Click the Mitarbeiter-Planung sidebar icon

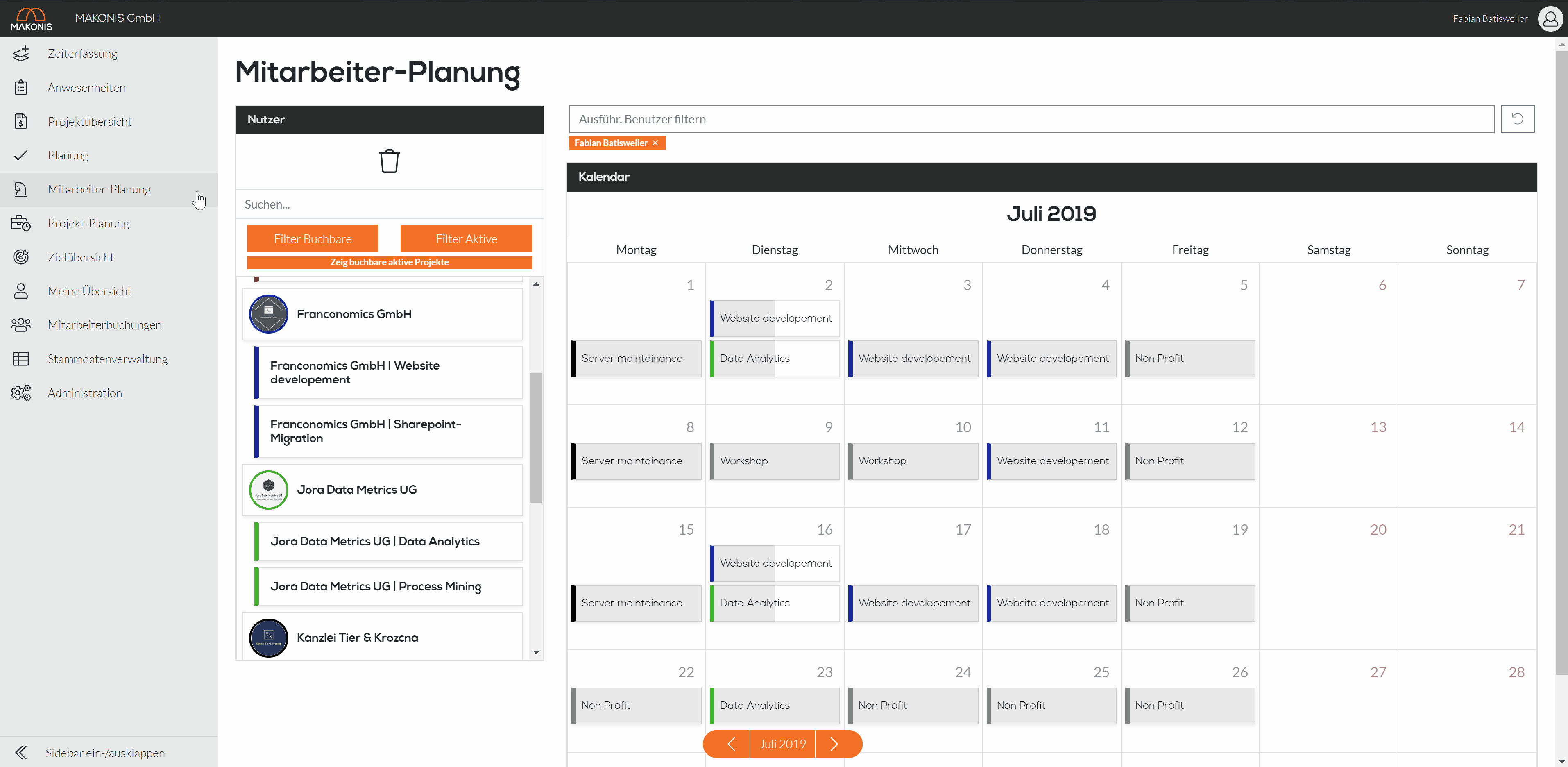pos(21,189)
